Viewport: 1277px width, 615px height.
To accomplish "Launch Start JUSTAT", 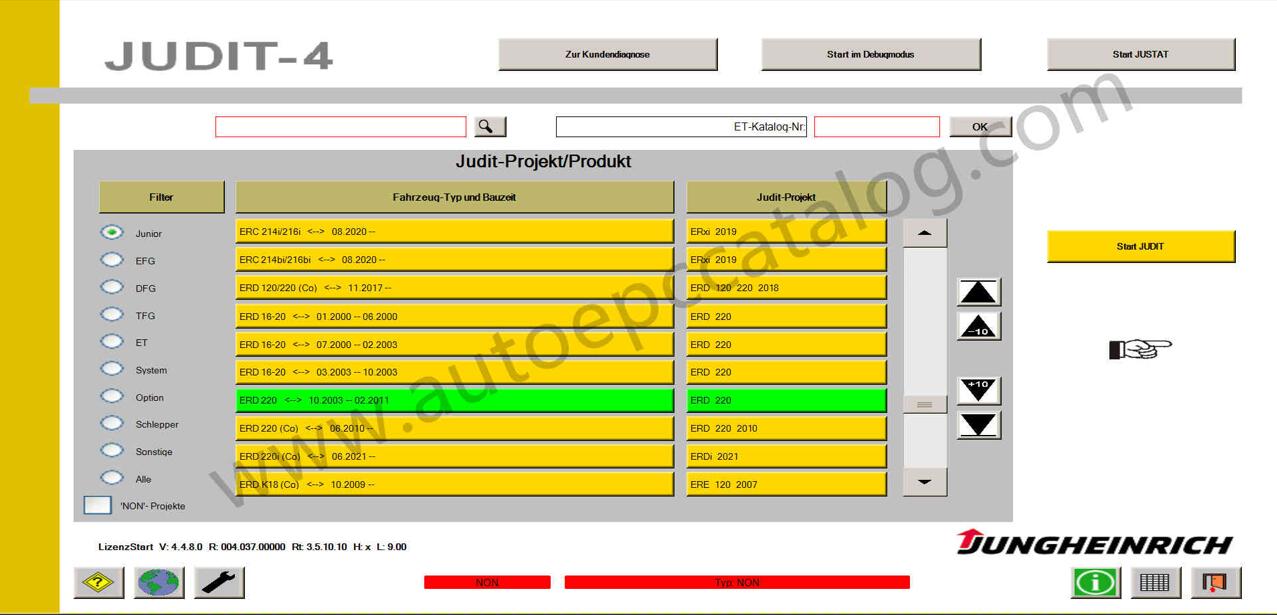I will pos(1141,54).
